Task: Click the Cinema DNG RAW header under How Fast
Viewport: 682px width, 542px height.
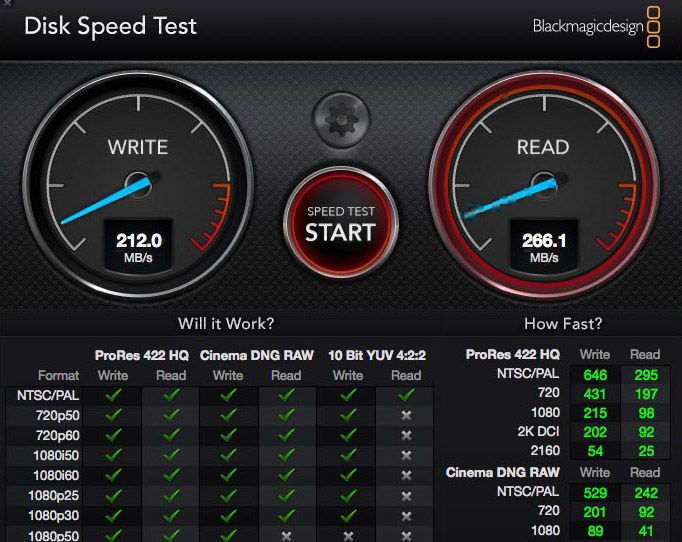Action: coord(503,472)
